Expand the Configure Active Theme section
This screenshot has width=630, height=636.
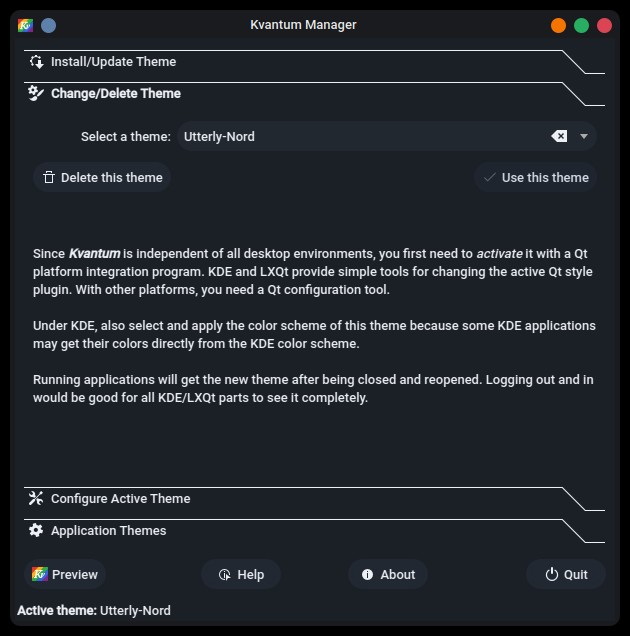pos(314,498)
